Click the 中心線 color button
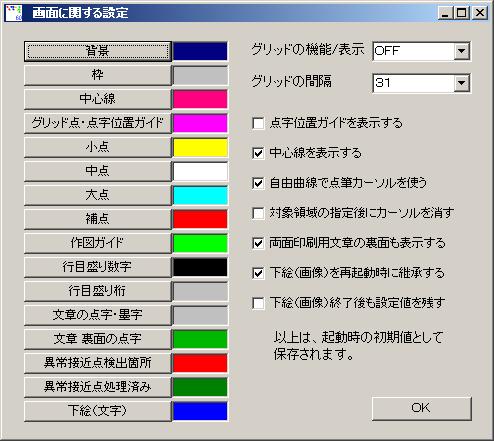494x441 pixels. tap(98, 99)
